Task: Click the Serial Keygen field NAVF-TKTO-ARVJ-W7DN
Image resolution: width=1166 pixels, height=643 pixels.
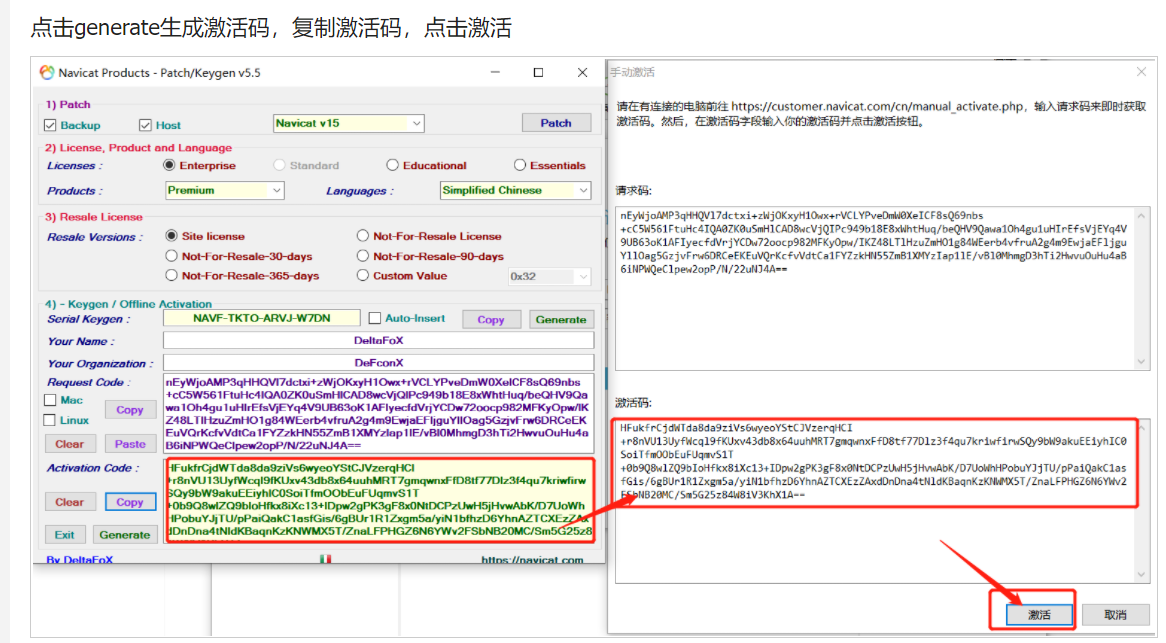Action: click(262, 318)
